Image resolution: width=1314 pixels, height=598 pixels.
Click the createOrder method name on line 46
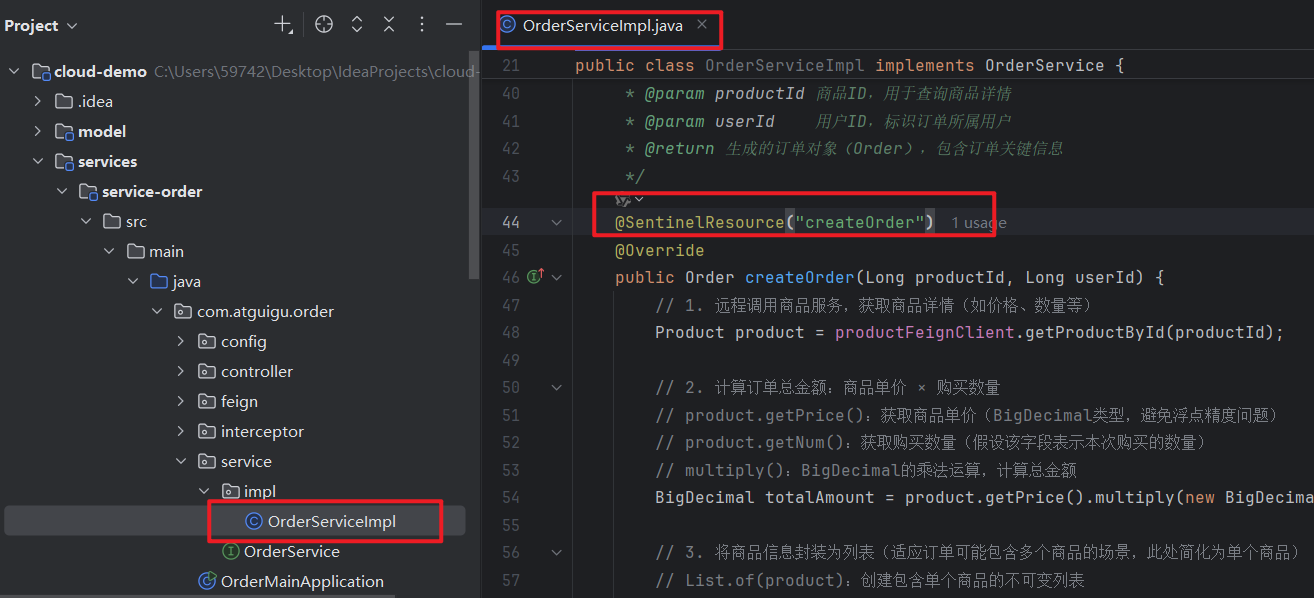point(800,277)
